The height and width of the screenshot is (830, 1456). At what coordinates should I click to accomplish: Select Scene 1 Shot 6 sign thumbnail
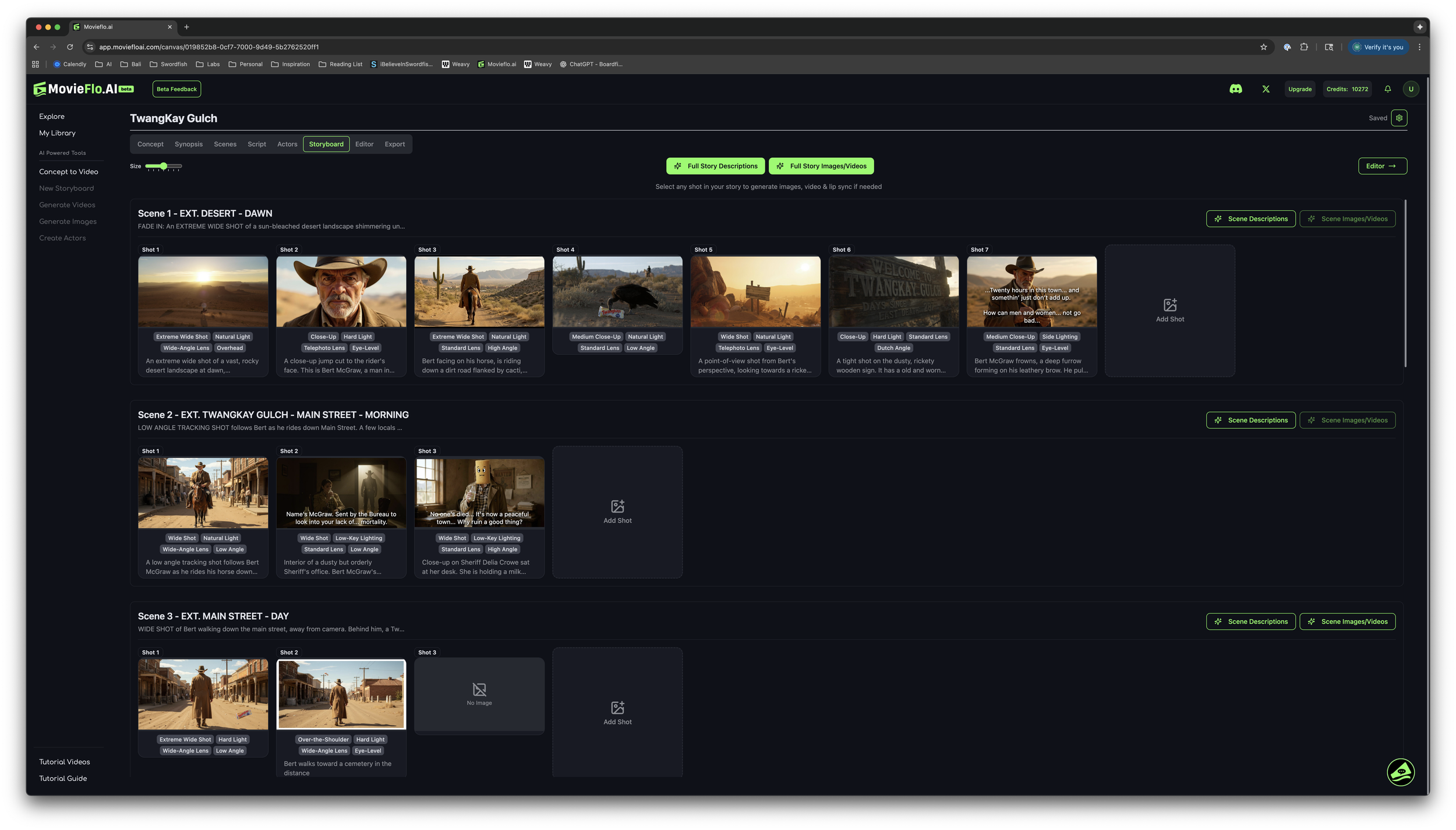click(893, 291)
